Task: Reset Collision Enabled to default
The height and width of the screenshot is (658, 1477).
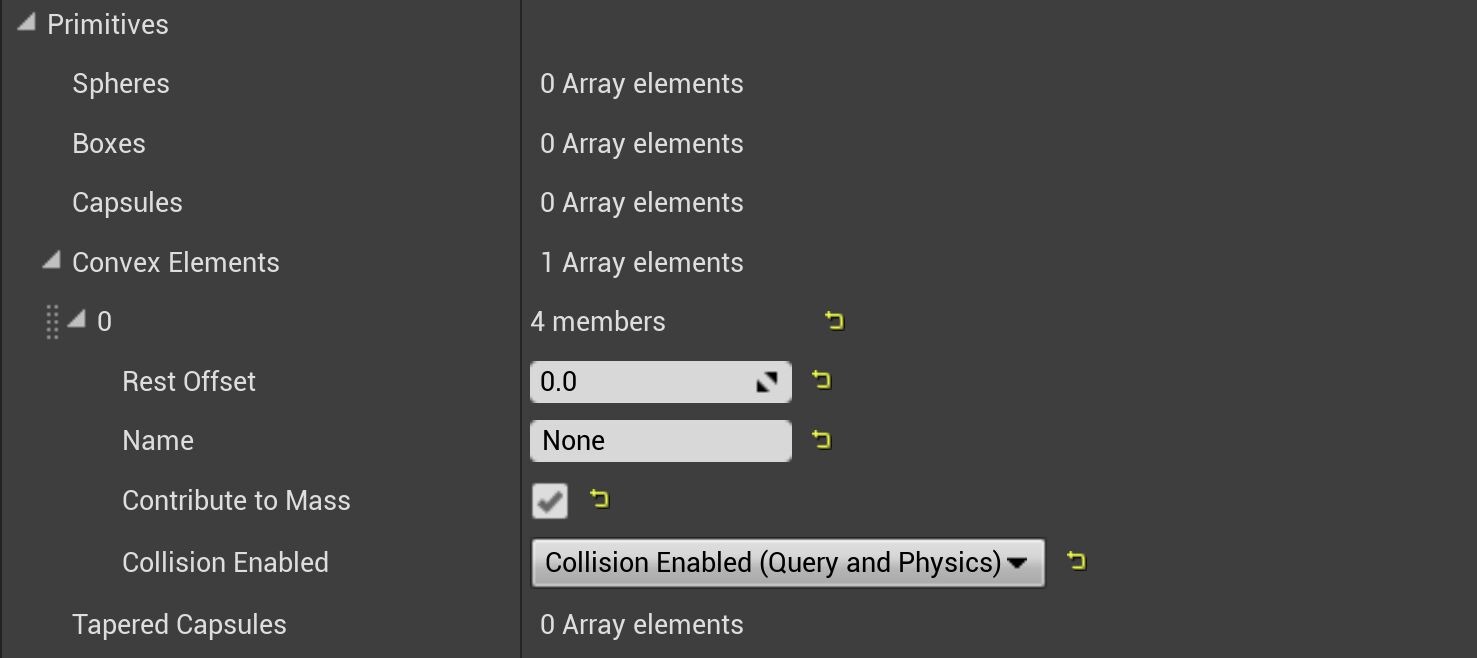Action: (x=1076, y=562)
